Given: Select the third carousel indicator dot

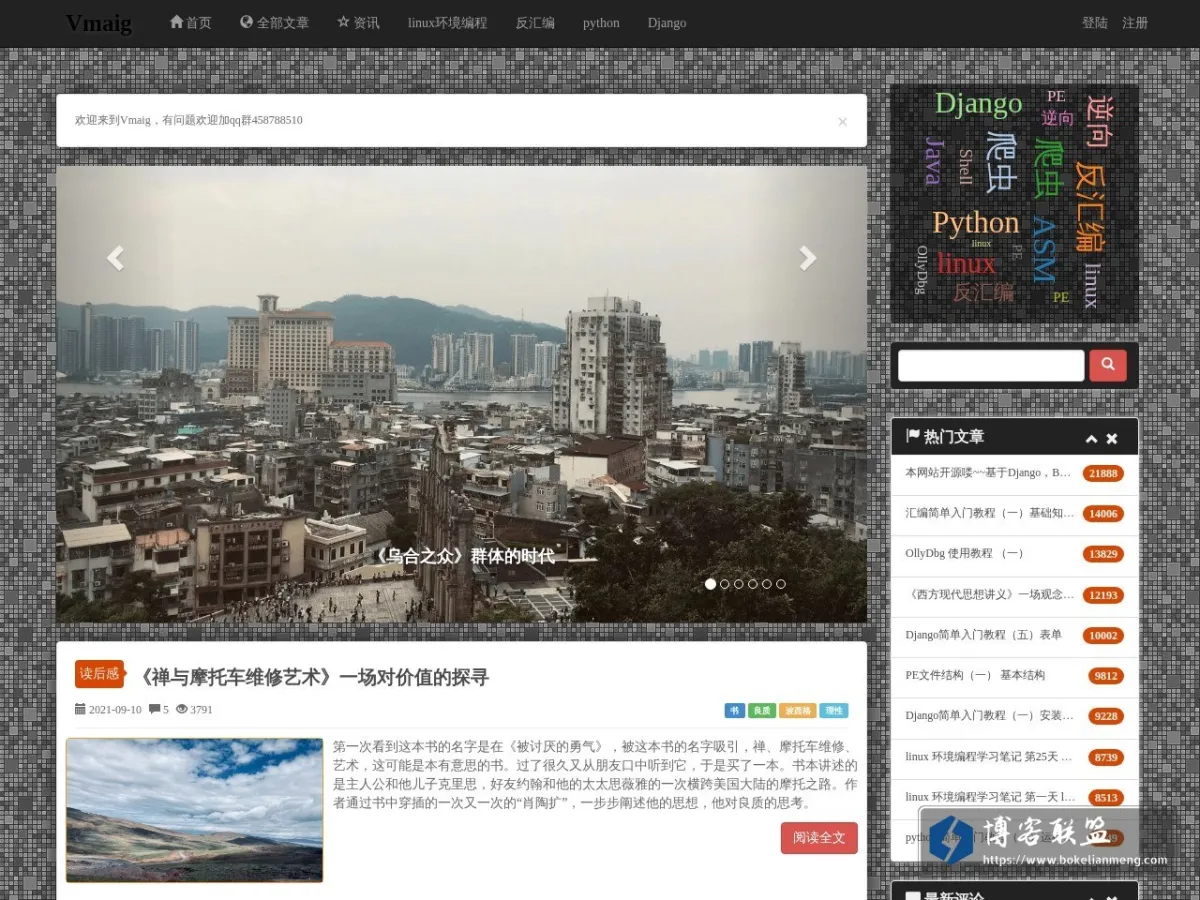Looking at the screenshot, I should [x=739, y=584].
